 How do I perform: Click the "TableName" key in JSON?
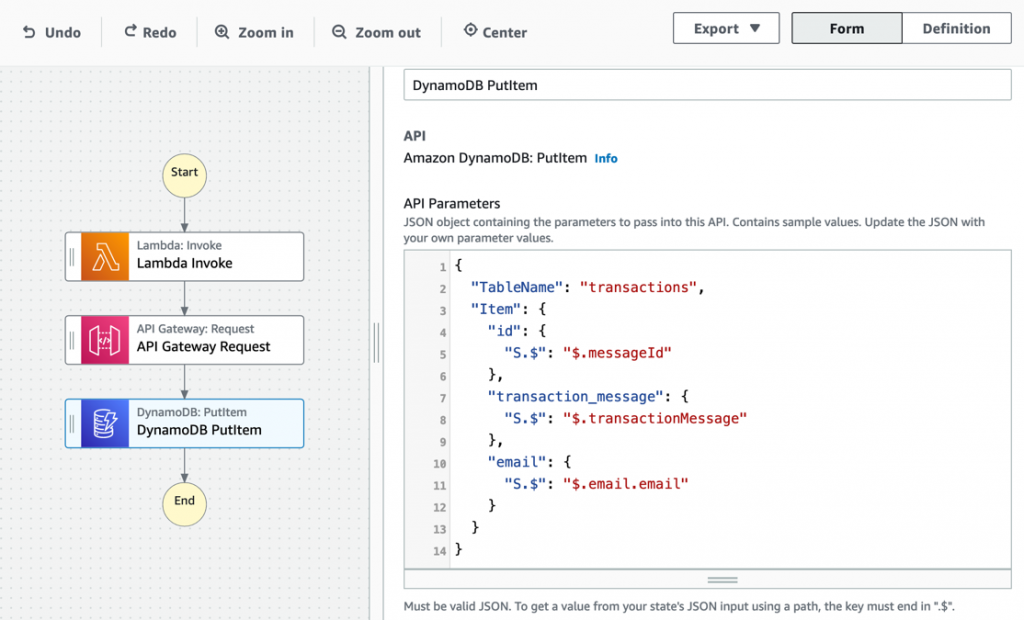[517, 287]
